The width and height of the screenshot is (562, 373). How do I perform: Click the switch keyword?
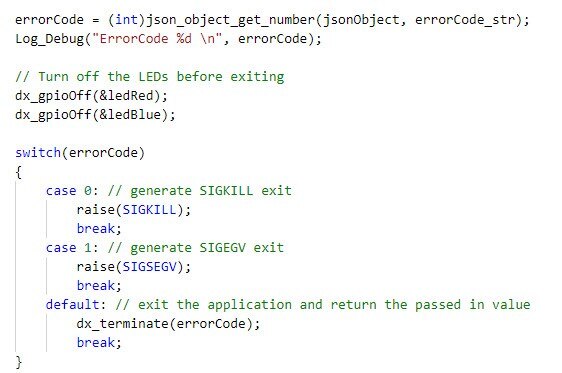tap(38, 153)
